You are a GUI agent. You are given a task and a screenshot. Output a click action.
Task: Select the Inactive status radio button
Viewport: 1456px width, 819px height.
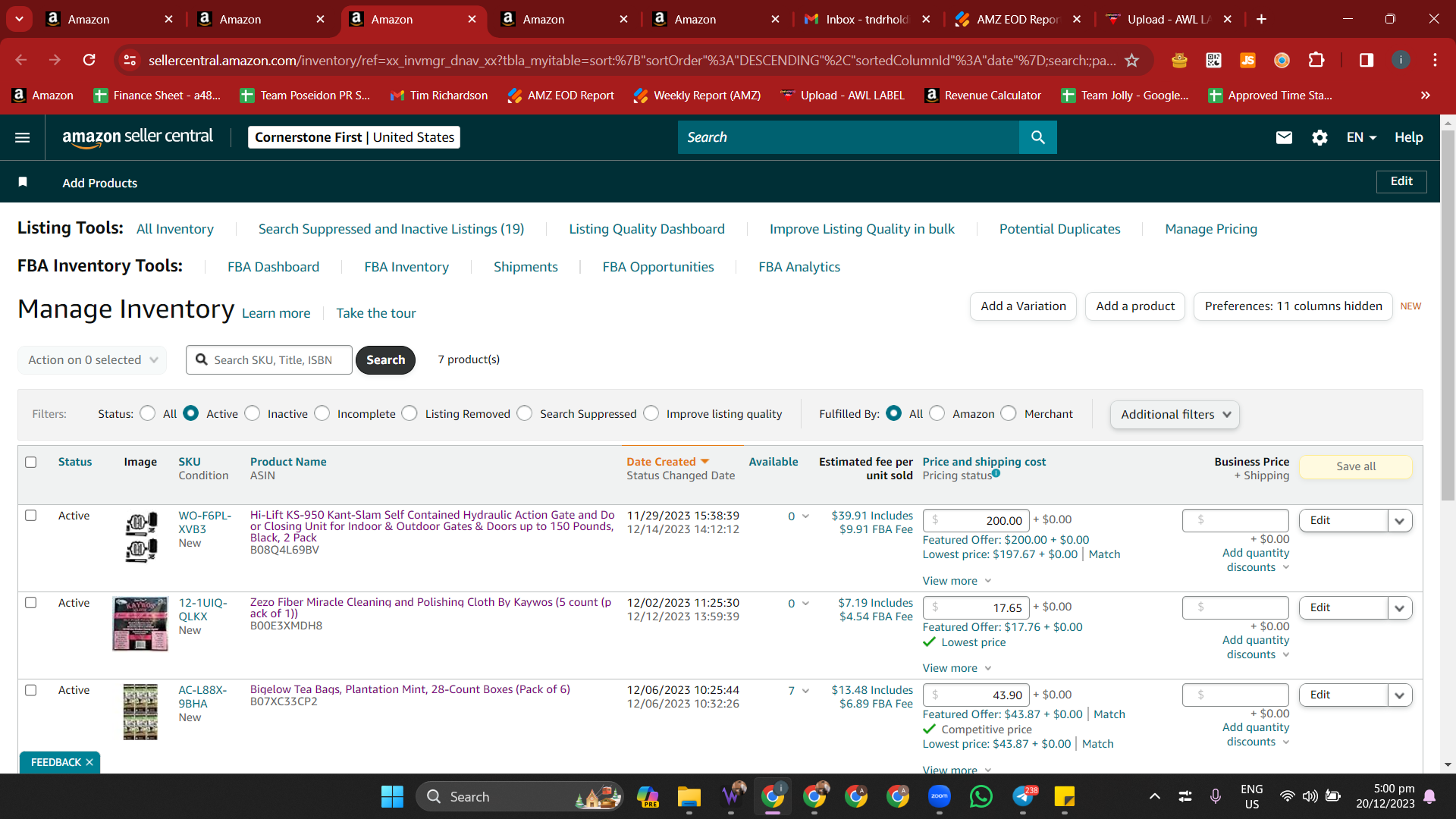(x=253, y=413)
